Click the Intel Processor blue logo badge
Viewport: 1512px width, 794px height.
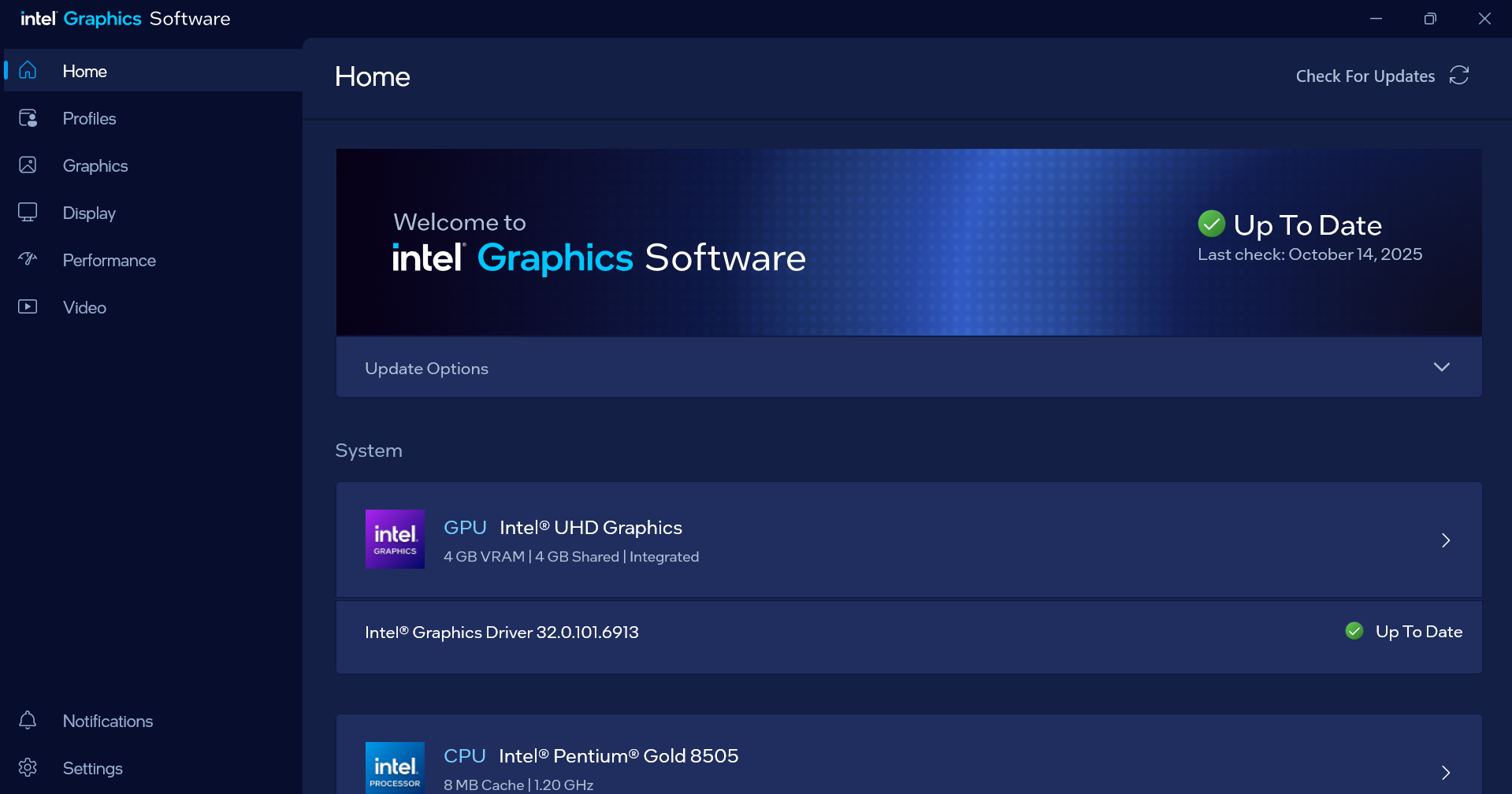(x=395, y=768)
